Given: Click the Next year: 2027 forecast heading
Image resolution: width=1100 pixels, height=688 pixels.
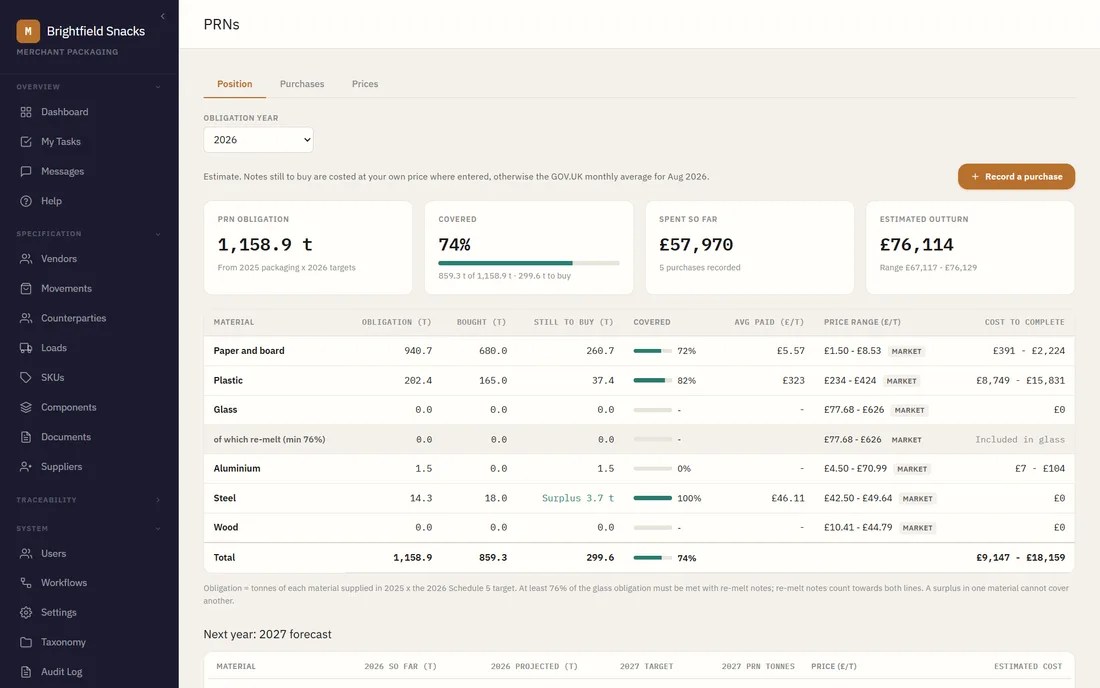Looking at the screenshot, I should [267, 634].
